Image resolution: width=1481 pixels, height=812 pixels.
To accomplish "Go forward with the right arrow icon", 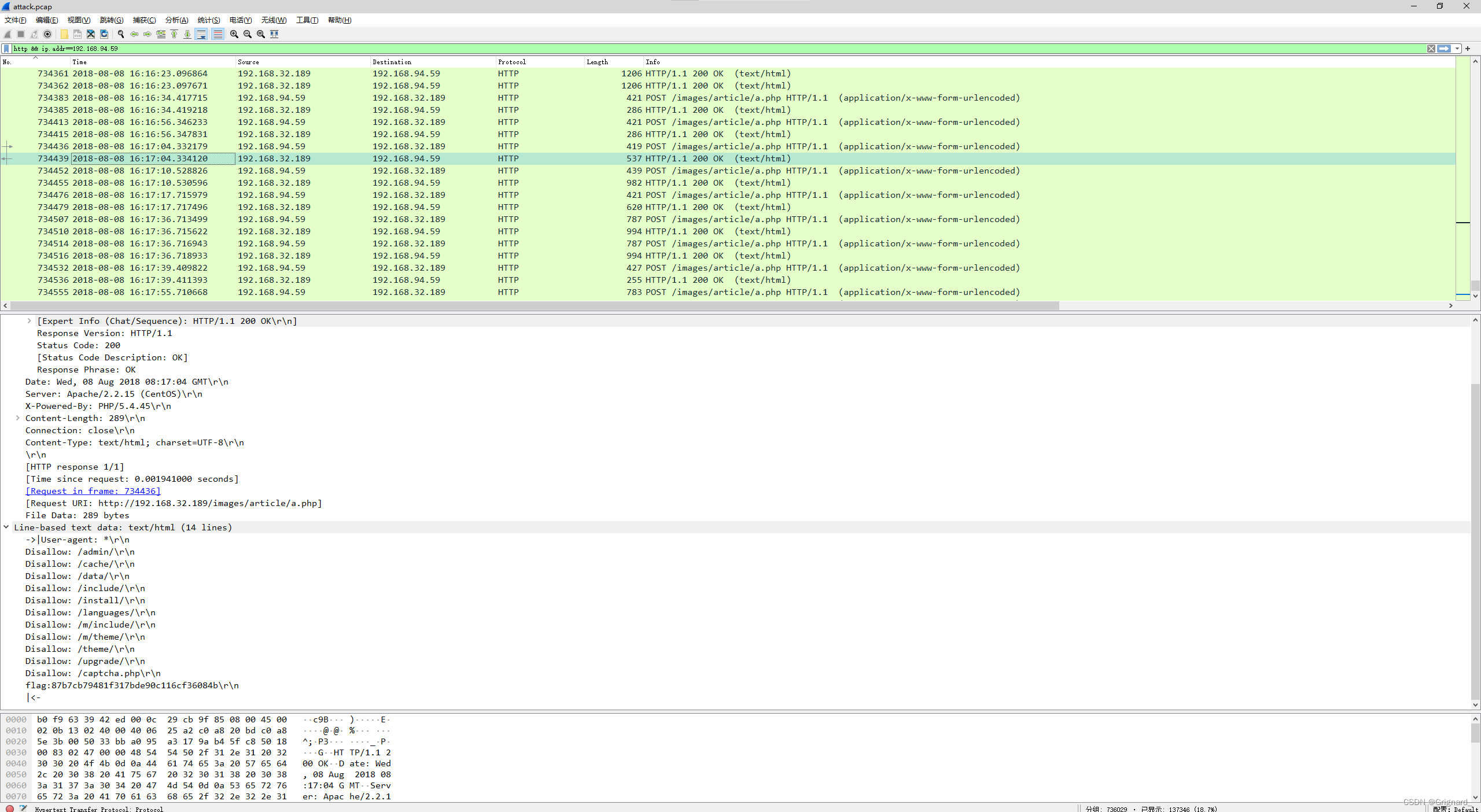I will (148, 34).
